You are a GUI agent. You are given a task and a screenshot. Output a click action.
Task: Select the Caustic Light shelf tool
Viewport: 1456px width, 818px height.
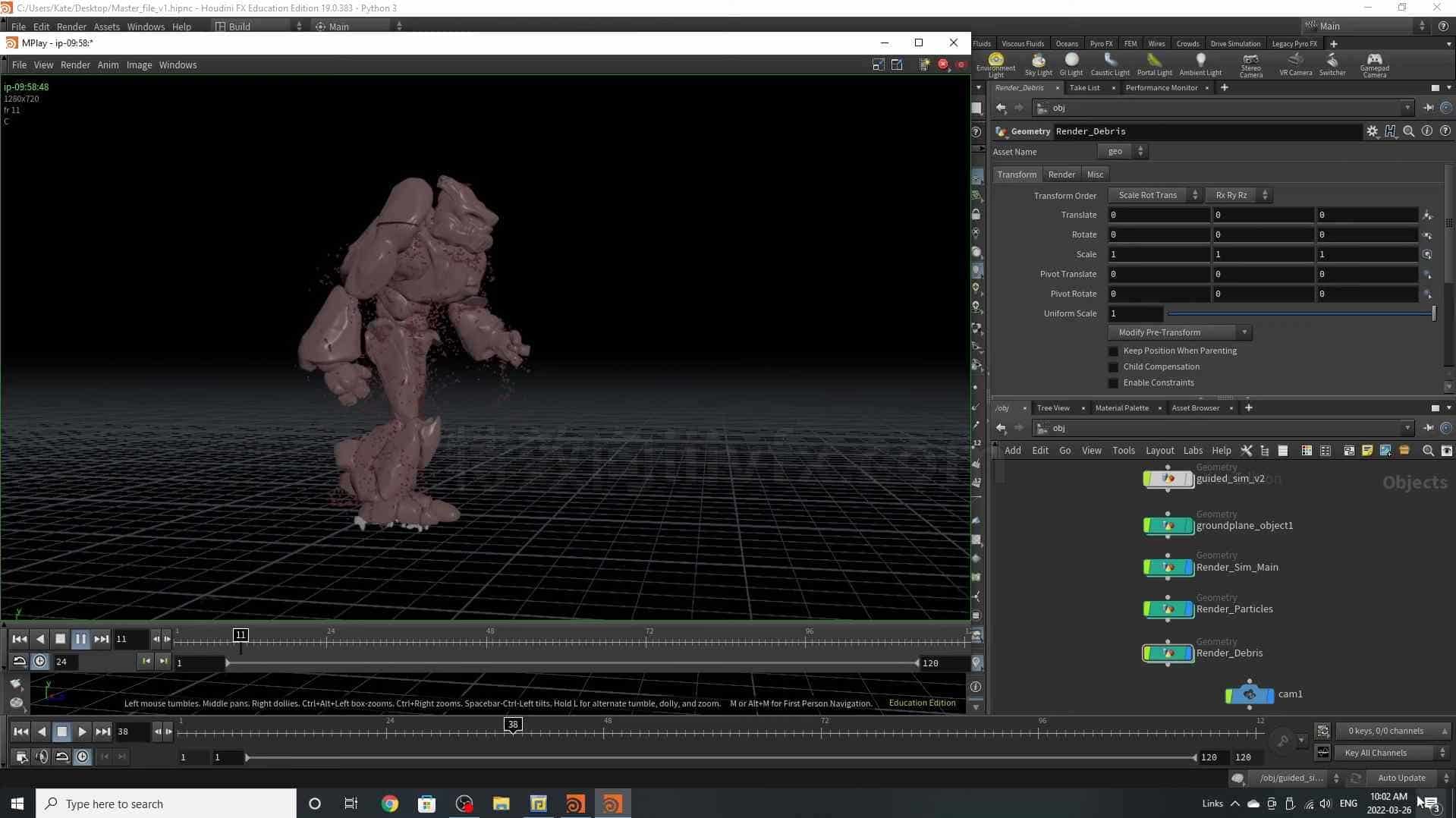pyautogui.click(x=1110, y=64)
